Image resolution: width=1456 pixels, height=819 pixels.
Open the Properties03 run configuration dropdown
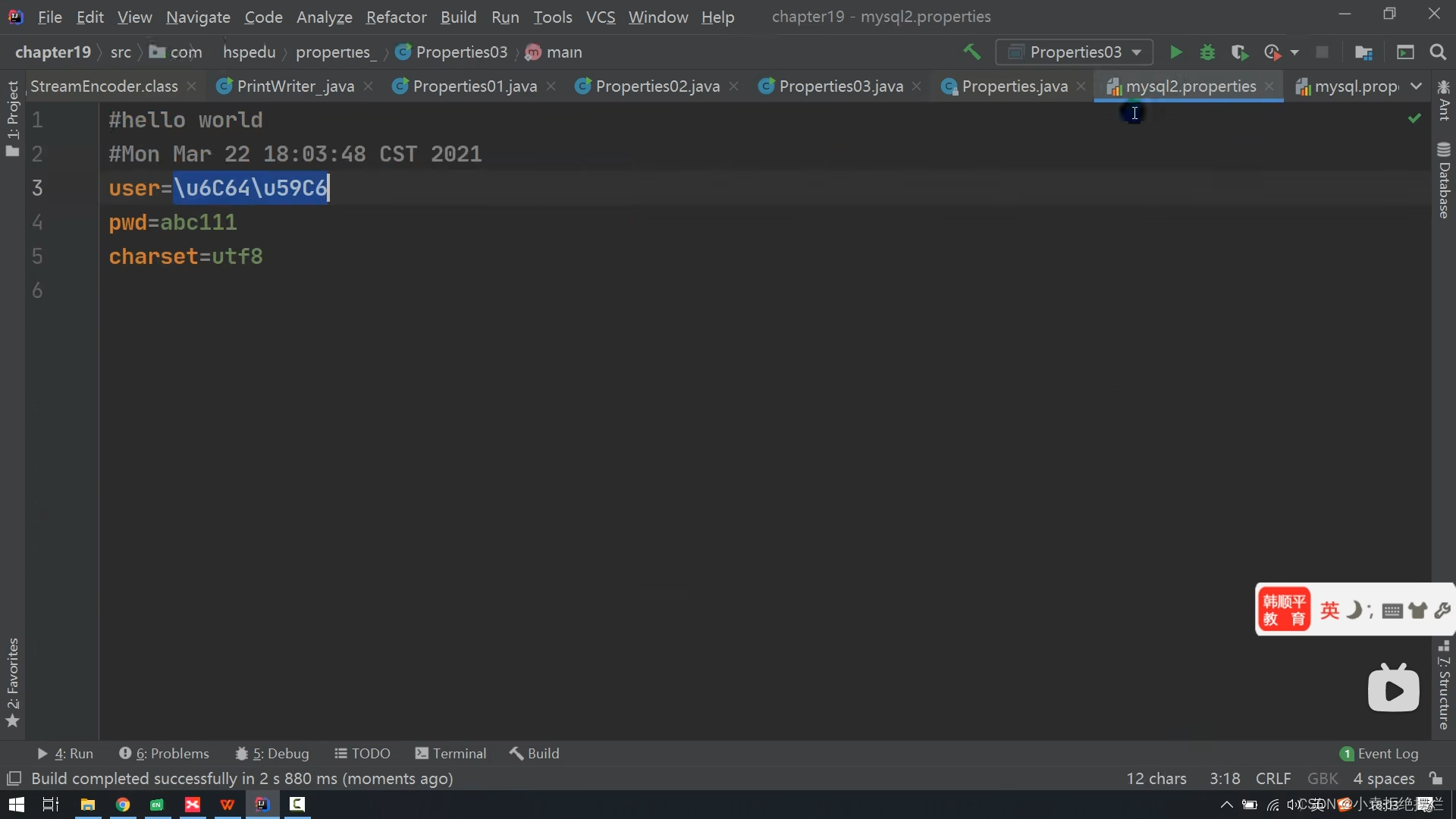(x=1075, y=52)
